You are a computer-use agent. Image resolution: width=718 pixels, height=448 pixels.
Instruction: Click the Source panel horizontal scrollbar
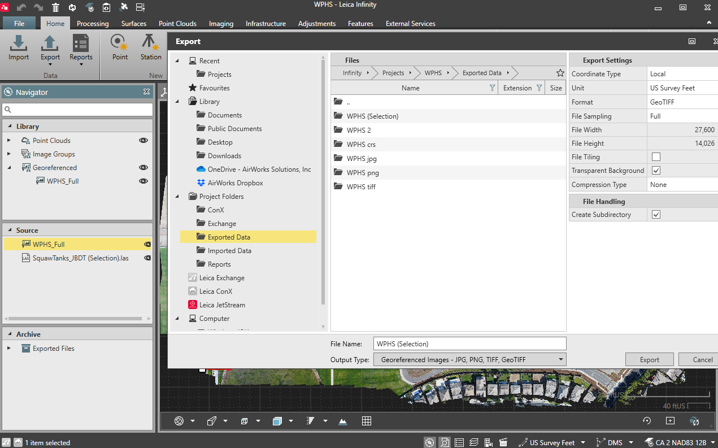pos(76,318)
